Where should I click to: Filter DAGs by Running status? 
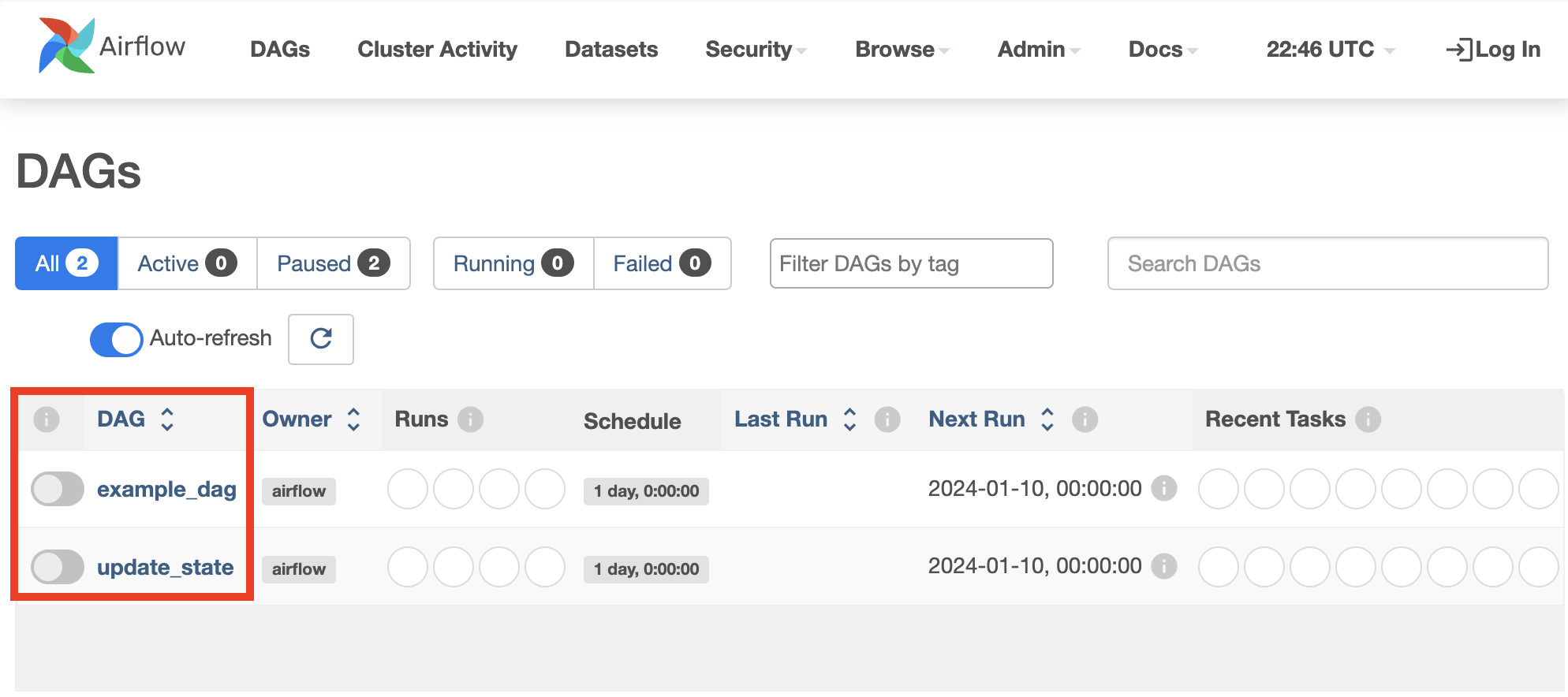coord(513,263)
